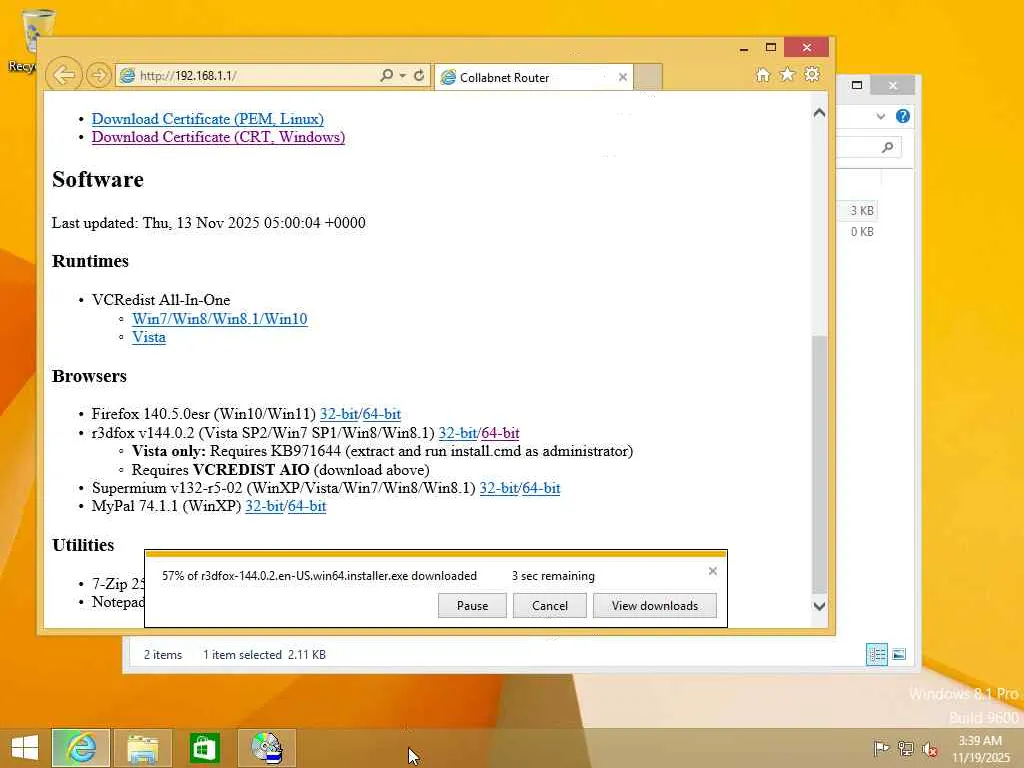The image size is (1024, 768).
Task: Expand the ribbon chevron in Explorer window
Action: coord(881,116)
